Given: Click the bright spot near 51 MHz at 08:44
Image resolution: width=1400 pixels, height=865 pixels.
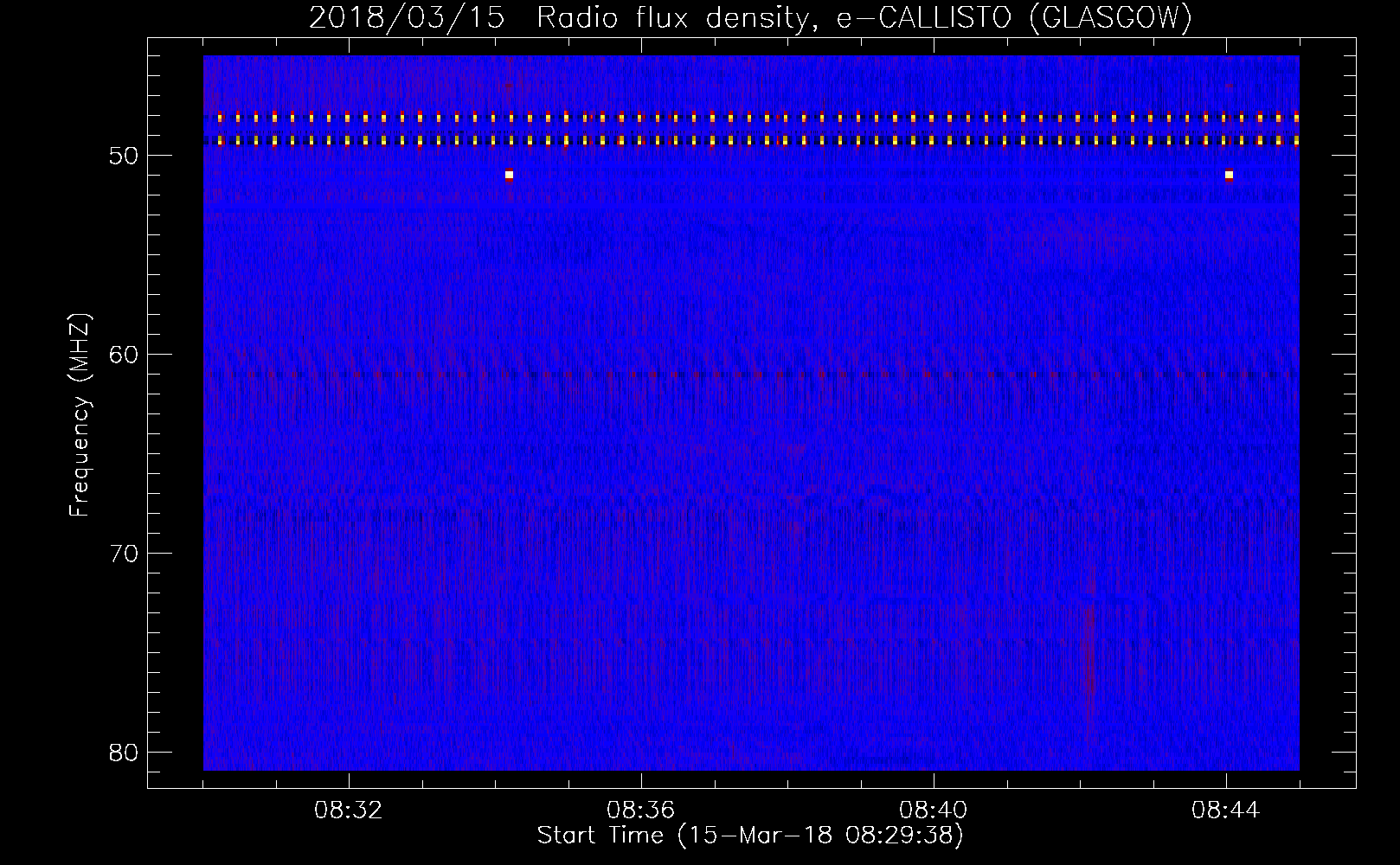Looking at the screenshot, I should 1229,175.
